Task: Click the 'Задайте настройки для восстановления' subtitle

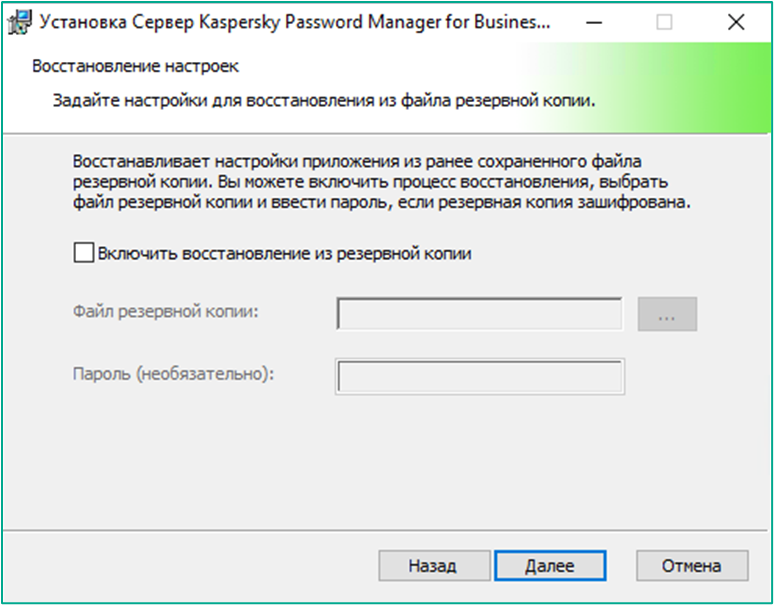Action: 324,101
